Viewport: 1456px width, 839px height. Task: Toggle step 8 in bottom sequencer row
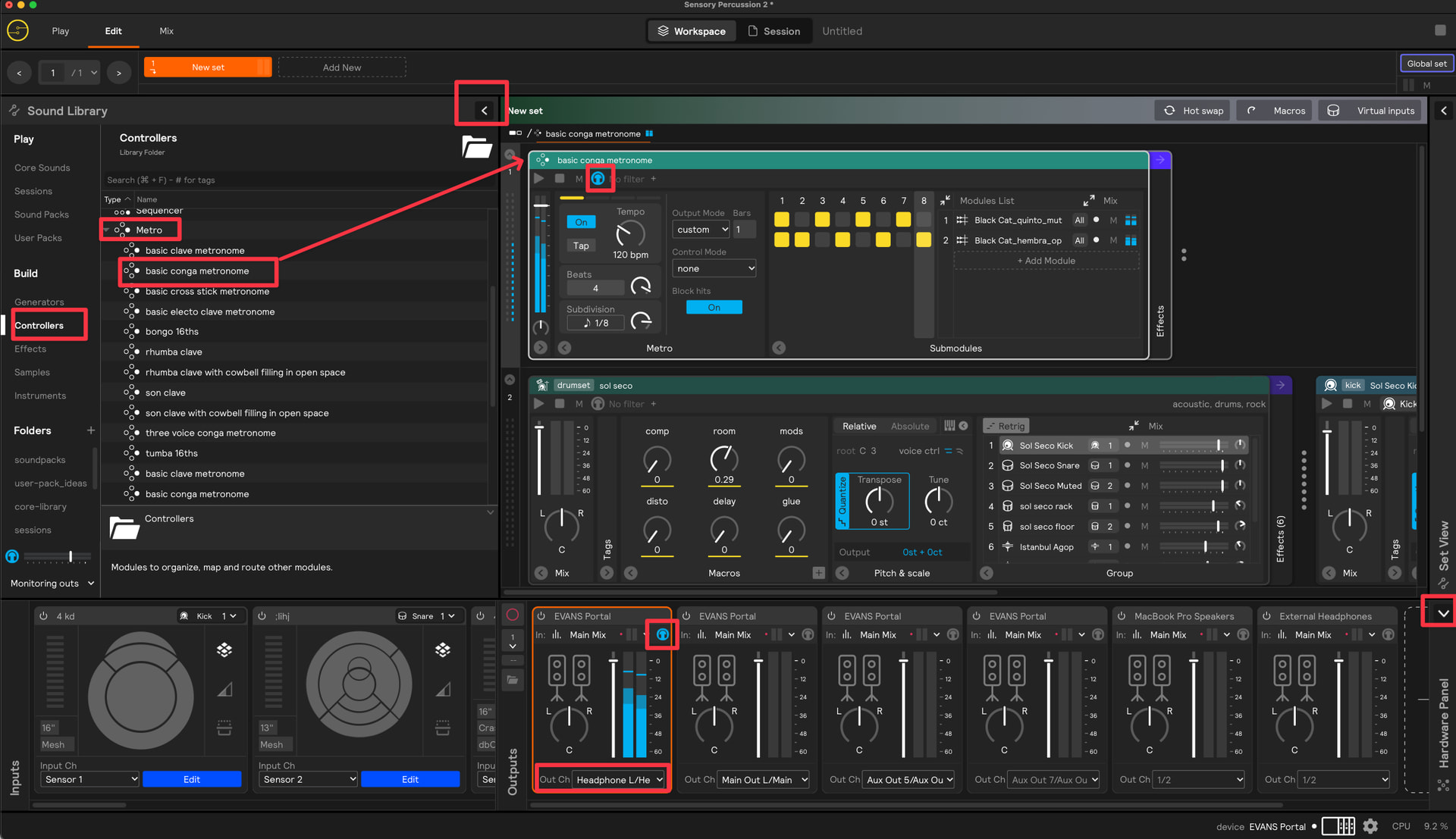pos(924,240)
